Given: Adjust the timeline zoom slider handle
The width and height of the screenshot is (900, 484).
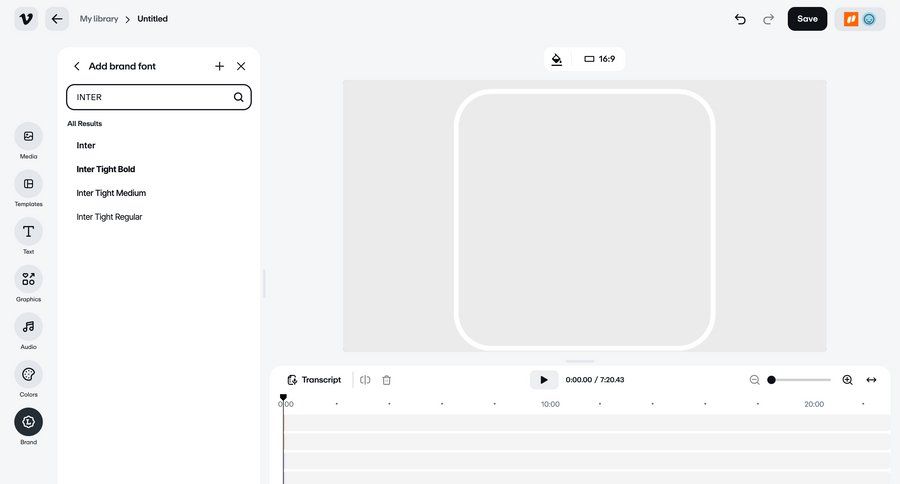Looking at the screenshot, I should (x=771, y=380).
